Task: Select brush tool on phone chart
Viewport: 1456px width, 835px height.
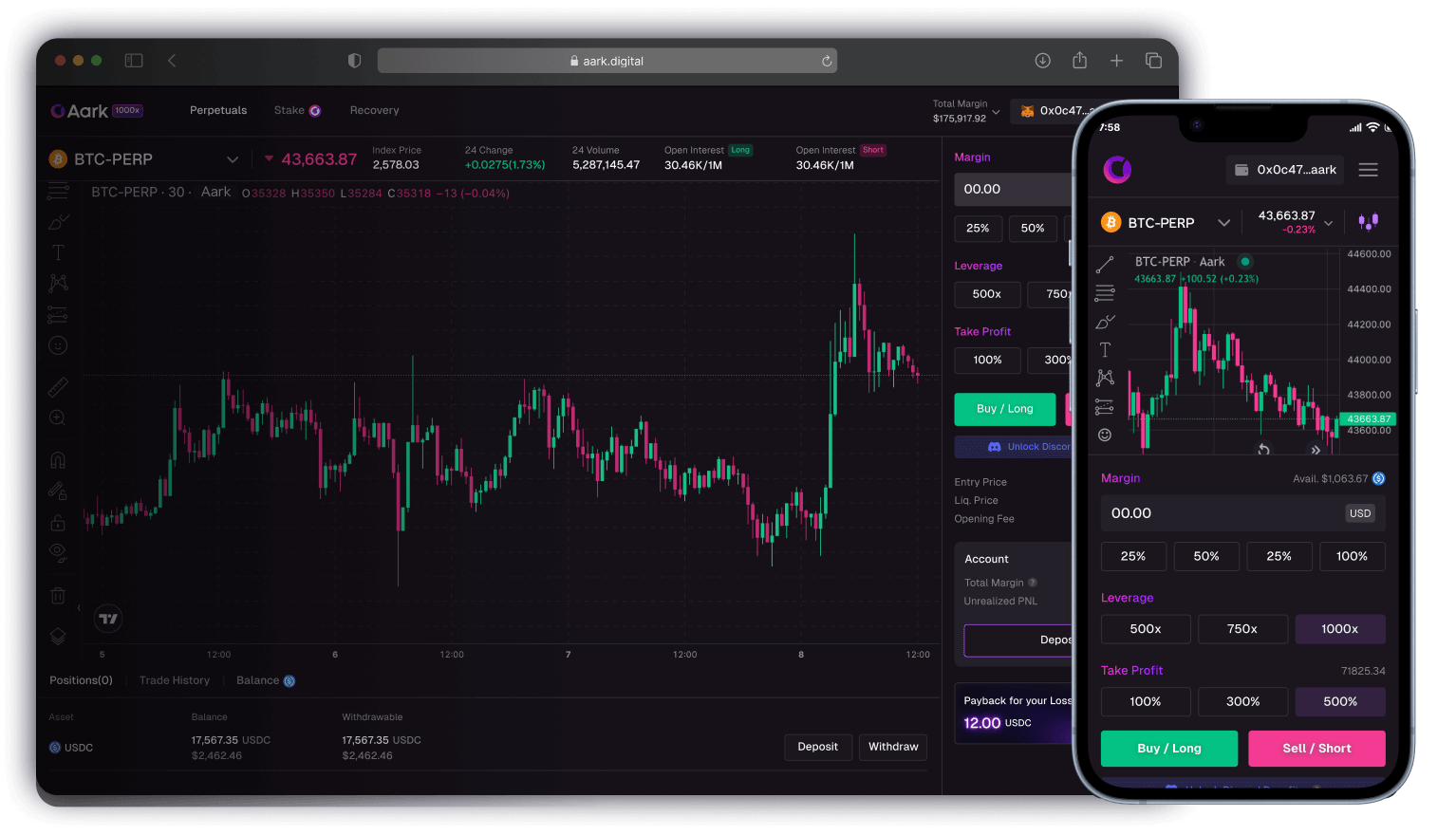Action: click(x=1105, y=322)
